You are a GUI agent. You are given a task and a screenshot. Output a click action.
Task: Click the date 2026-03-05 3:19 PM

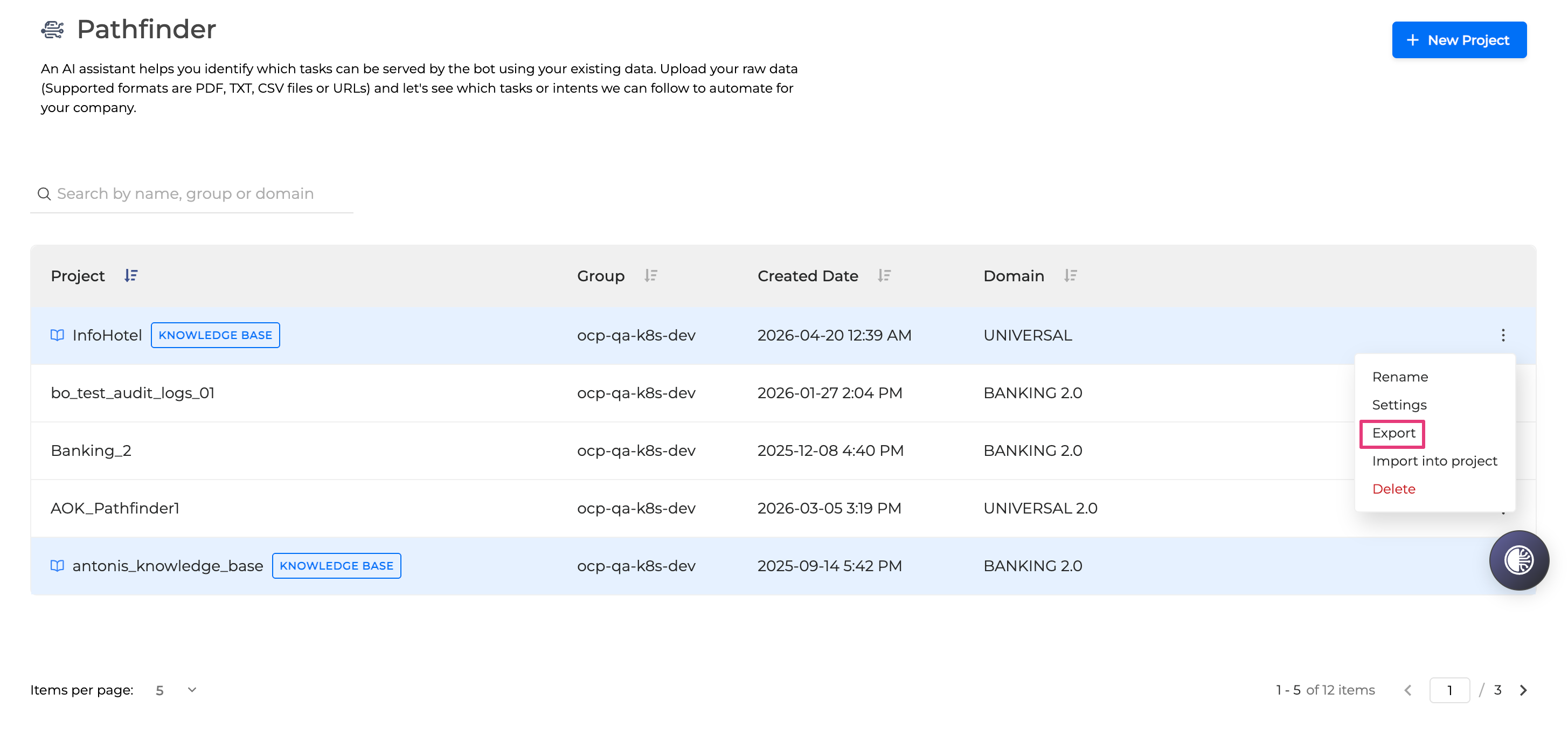[x=829, y=508]
